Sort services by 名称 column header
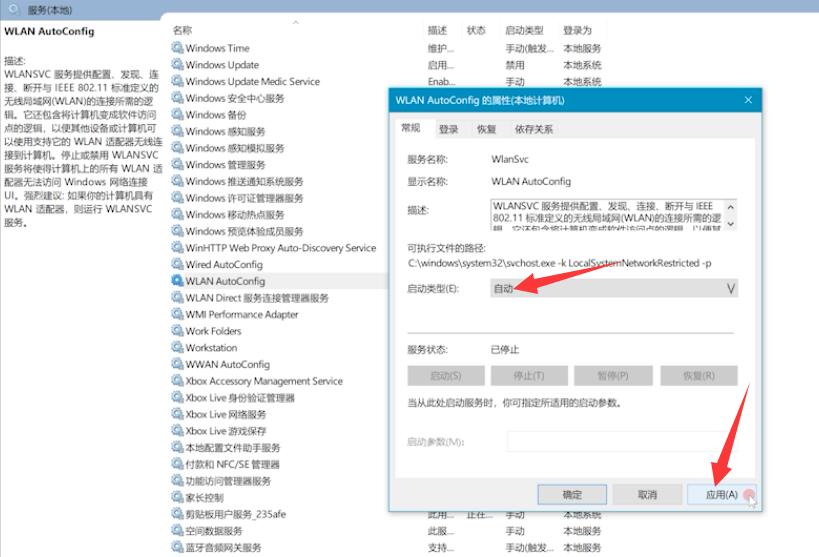This screenshot has width=819, height=557. tap(183, 30)
